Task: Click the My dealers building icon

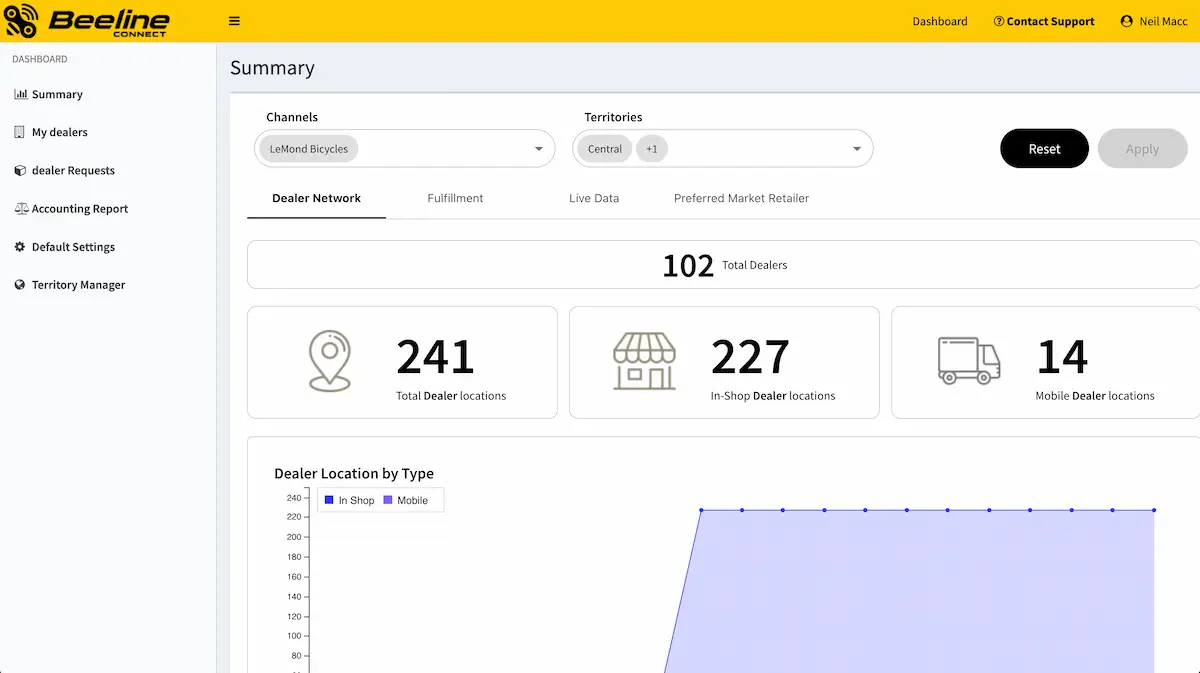Action: [20, 132]
